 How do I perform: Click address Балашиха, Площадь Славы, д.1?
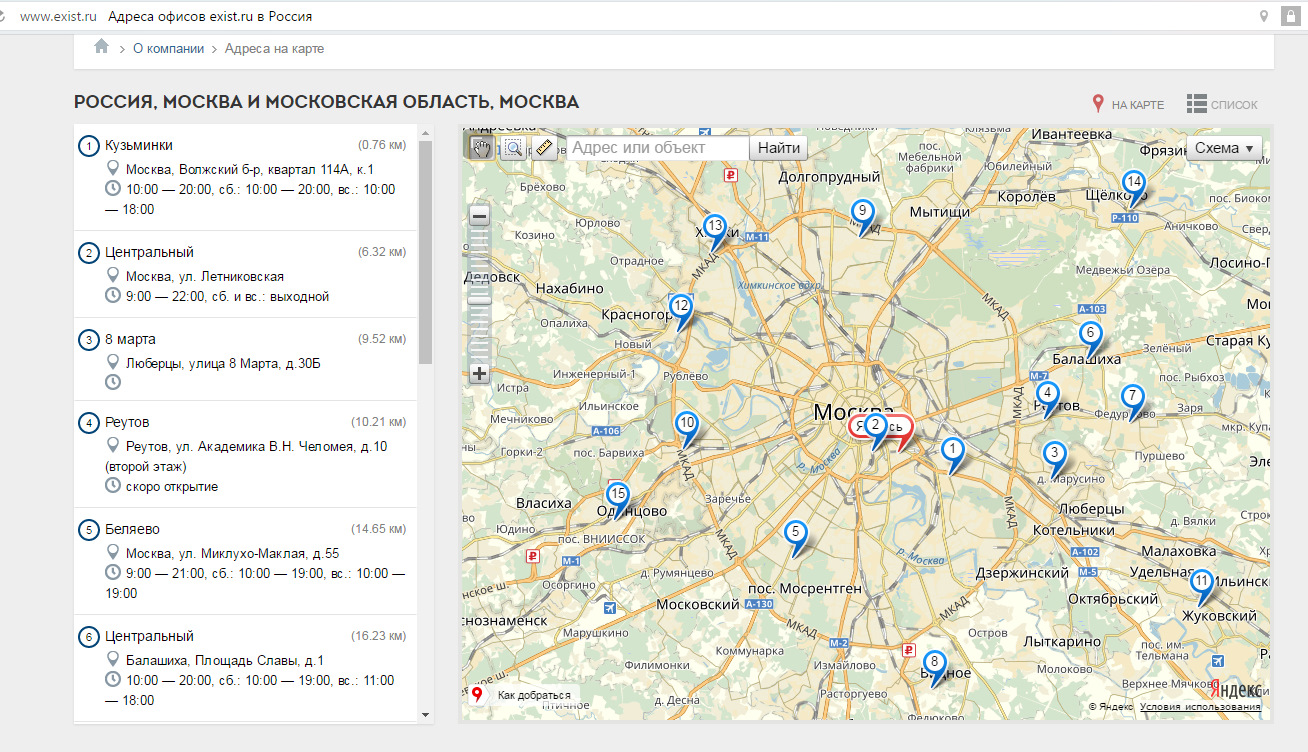225,661
